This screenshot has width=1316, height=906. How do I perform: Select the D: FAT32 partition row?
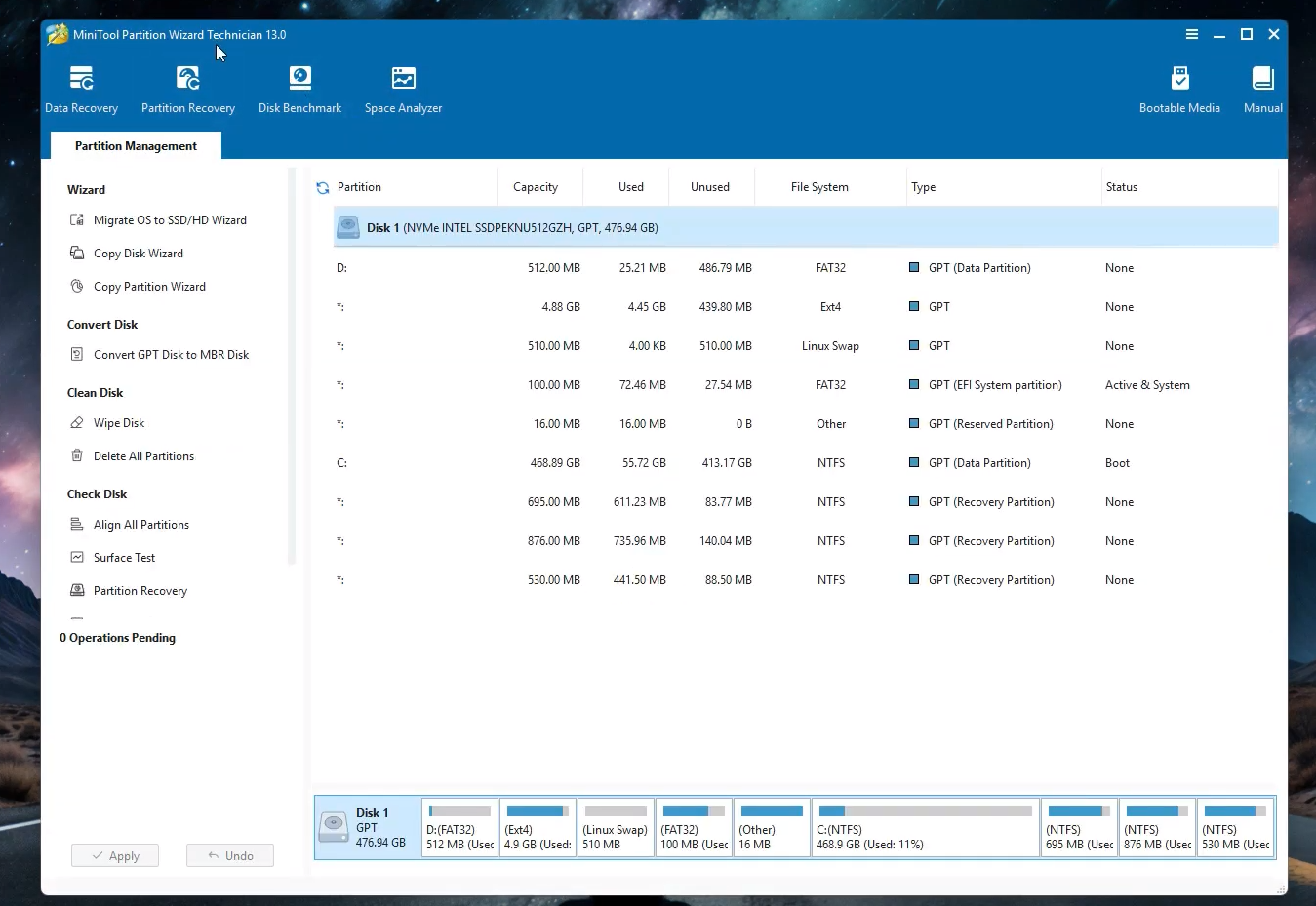[x=806, y=267]
